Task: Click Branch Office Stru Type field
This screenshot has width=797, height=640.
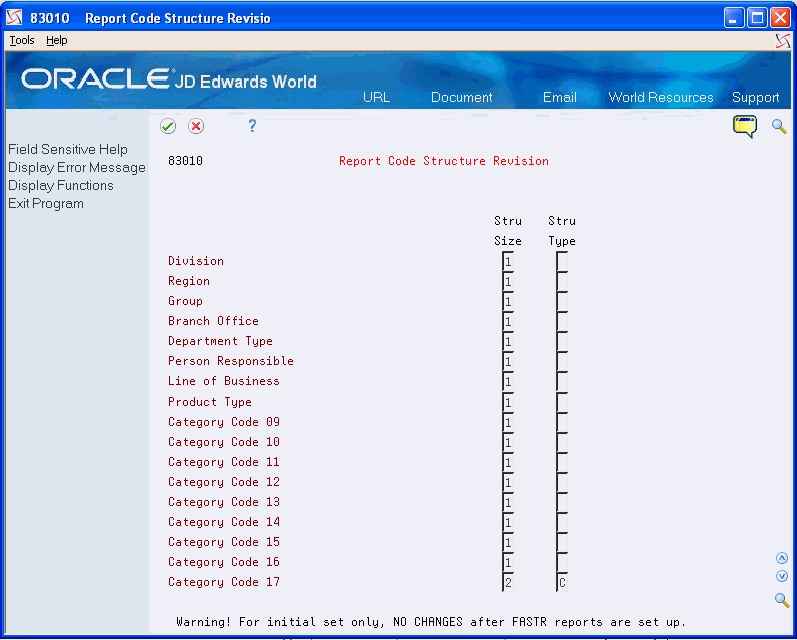Action: (562, 322)
